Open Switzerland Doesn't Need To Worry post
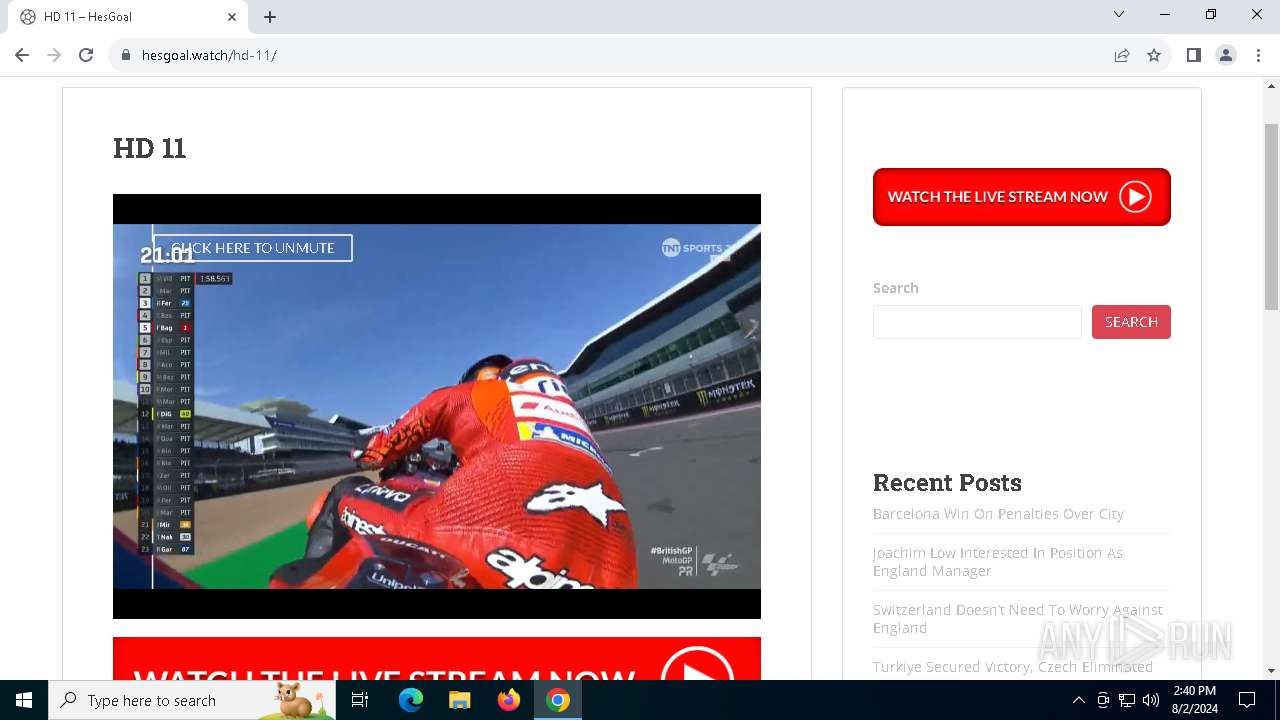 [1018, 619]
